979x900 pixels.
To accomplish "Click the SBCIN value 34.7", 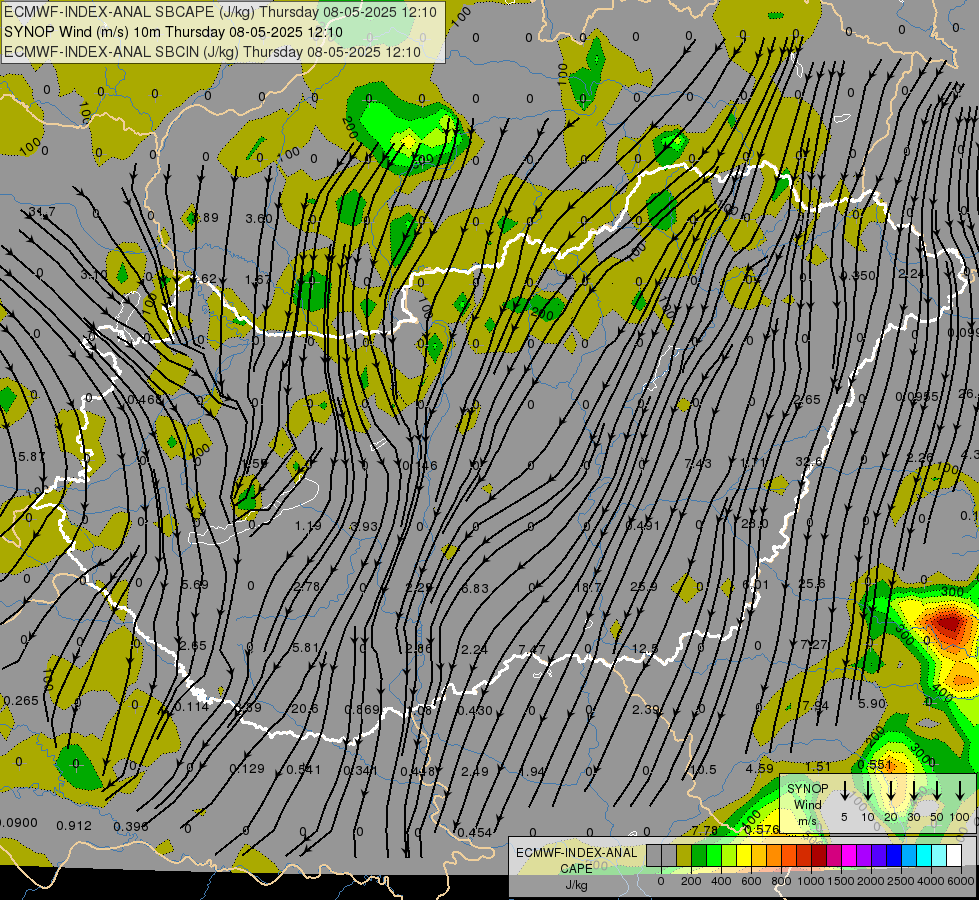I will pos(42,212).
